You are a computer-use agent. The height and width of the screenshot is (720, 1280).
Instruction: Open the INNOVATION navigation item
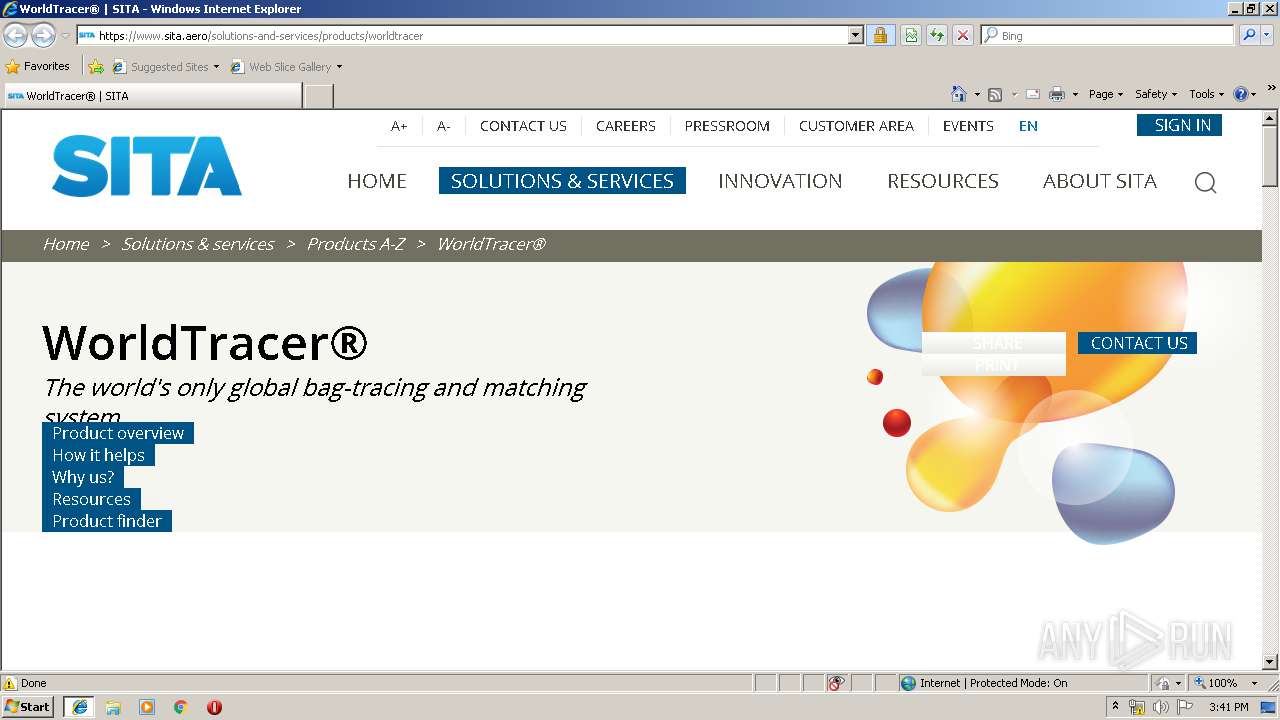tap(780, 181)
